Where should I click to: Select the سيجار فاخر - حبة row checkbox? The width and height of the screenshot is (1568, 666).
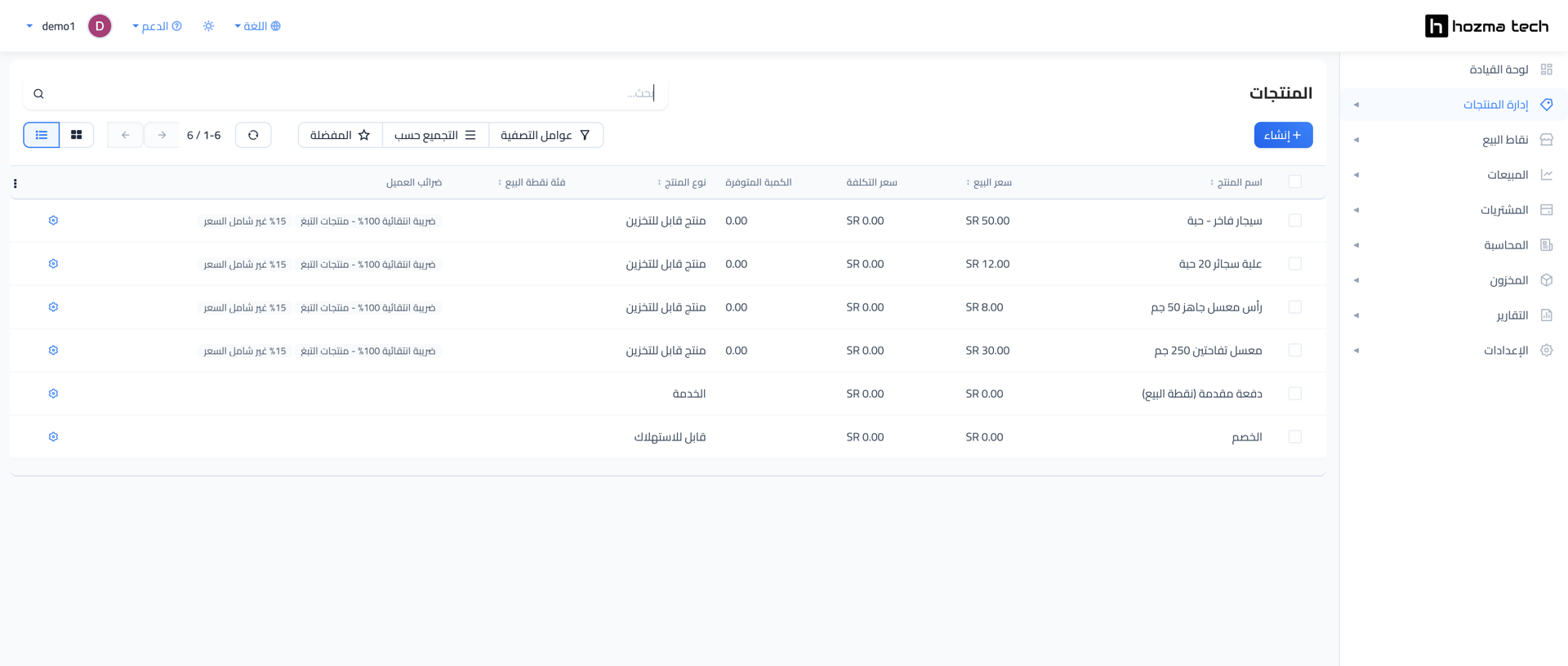tap(1295, 221)
